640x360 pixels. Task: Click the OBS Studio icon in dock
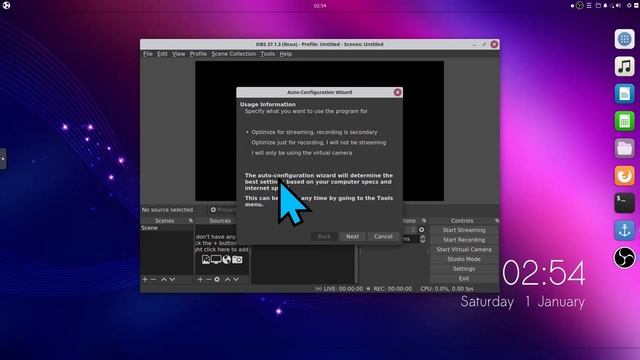(x=624, y=258)
